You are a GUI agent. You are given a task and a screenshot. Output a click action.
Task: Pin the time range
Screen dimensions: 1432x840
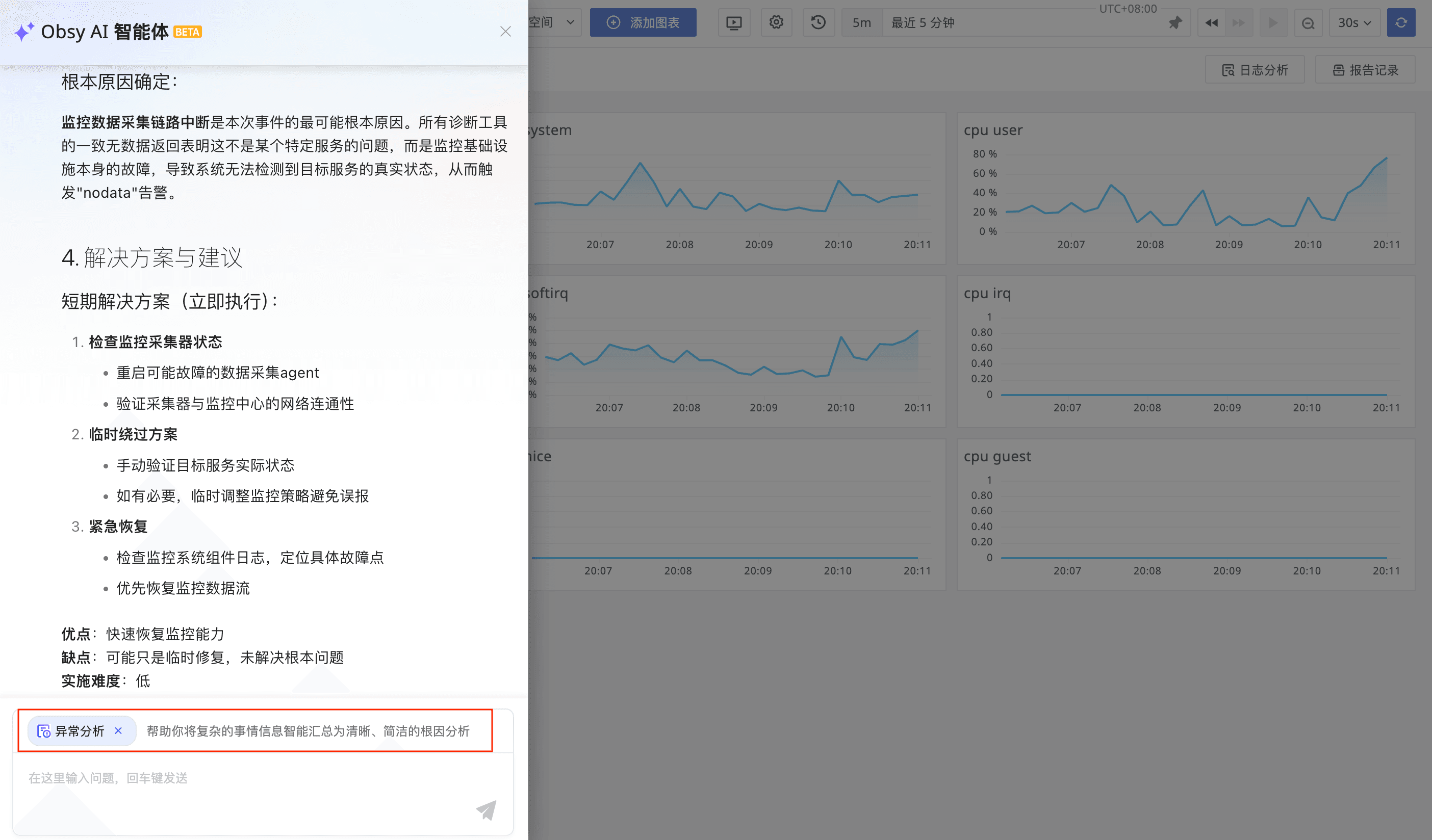coord(1175,23)
